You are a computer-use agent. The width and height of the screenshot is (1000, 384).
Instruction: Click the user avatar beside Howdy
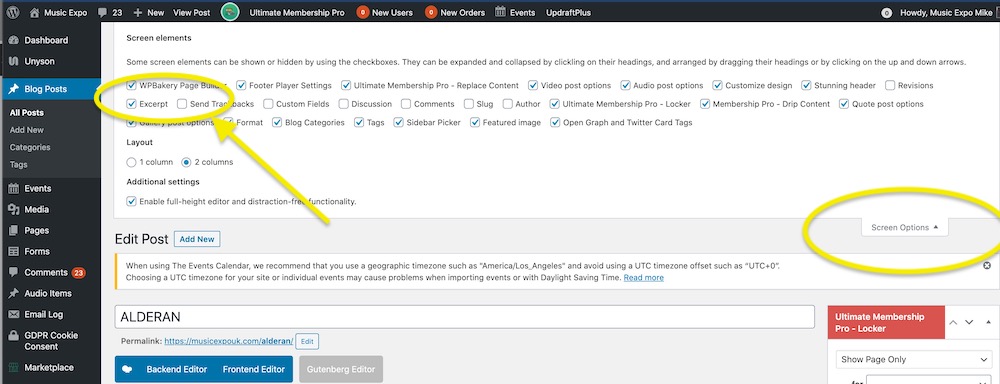[886, 13]
